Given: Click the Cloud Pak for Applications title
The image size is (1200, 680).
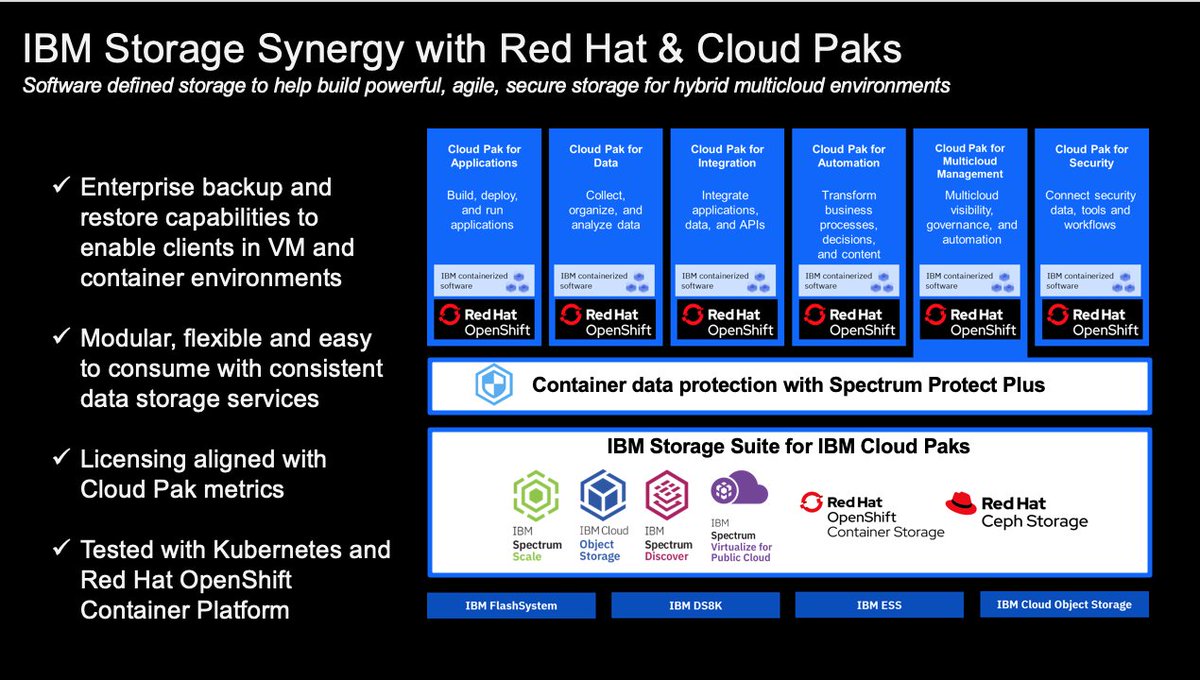Looking at the screenshot, I should tap(484, 156).
